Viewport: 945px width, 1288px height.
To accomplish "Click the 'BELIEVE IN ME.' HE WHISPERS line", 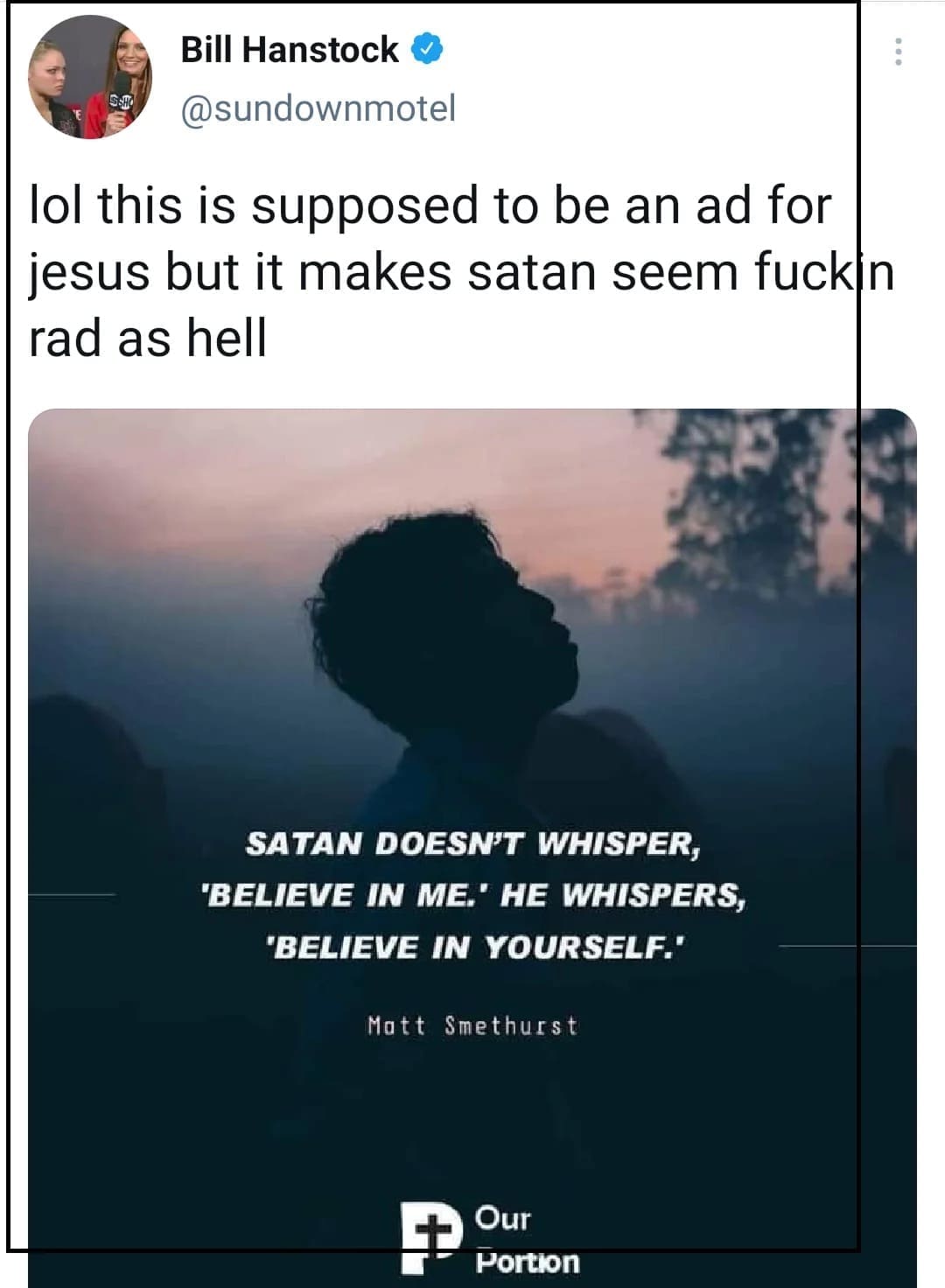I will coord(473,895).
